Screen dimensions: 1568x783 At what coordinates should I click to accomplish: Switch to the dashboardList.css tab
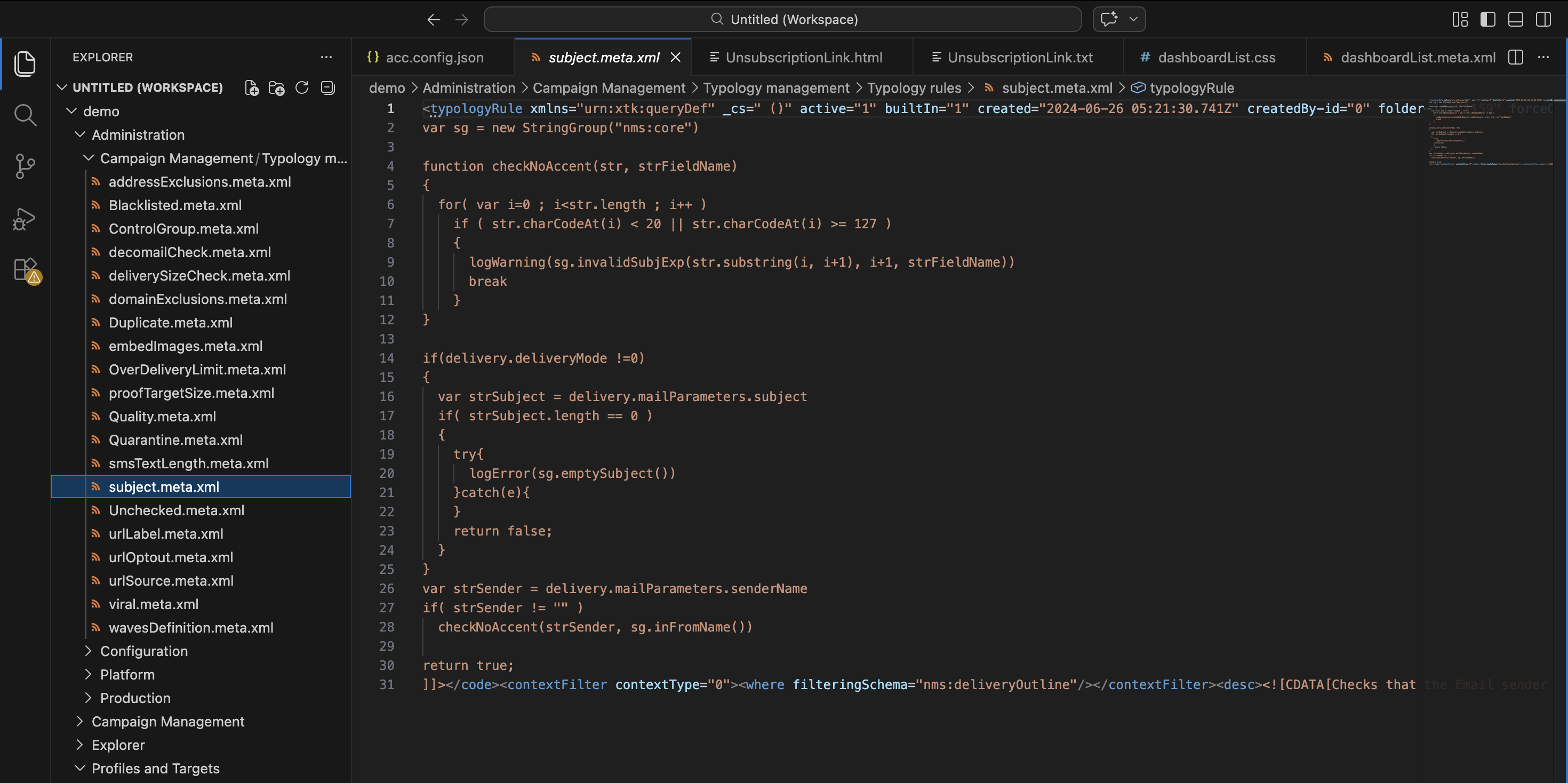point(1215,57)
